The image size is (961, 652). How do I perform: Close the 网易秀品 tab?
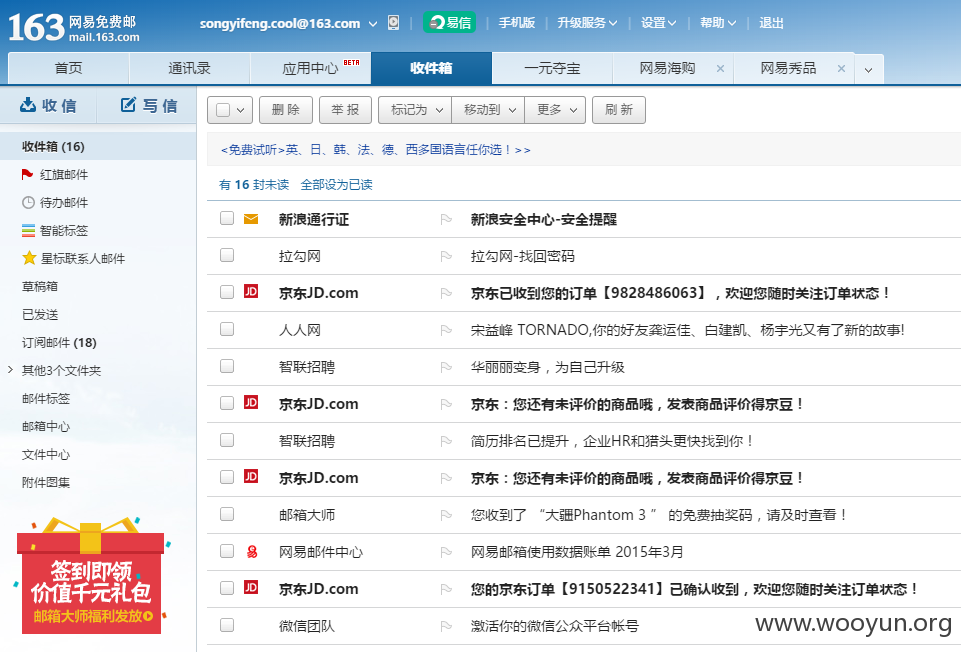(x=841, y=69)
